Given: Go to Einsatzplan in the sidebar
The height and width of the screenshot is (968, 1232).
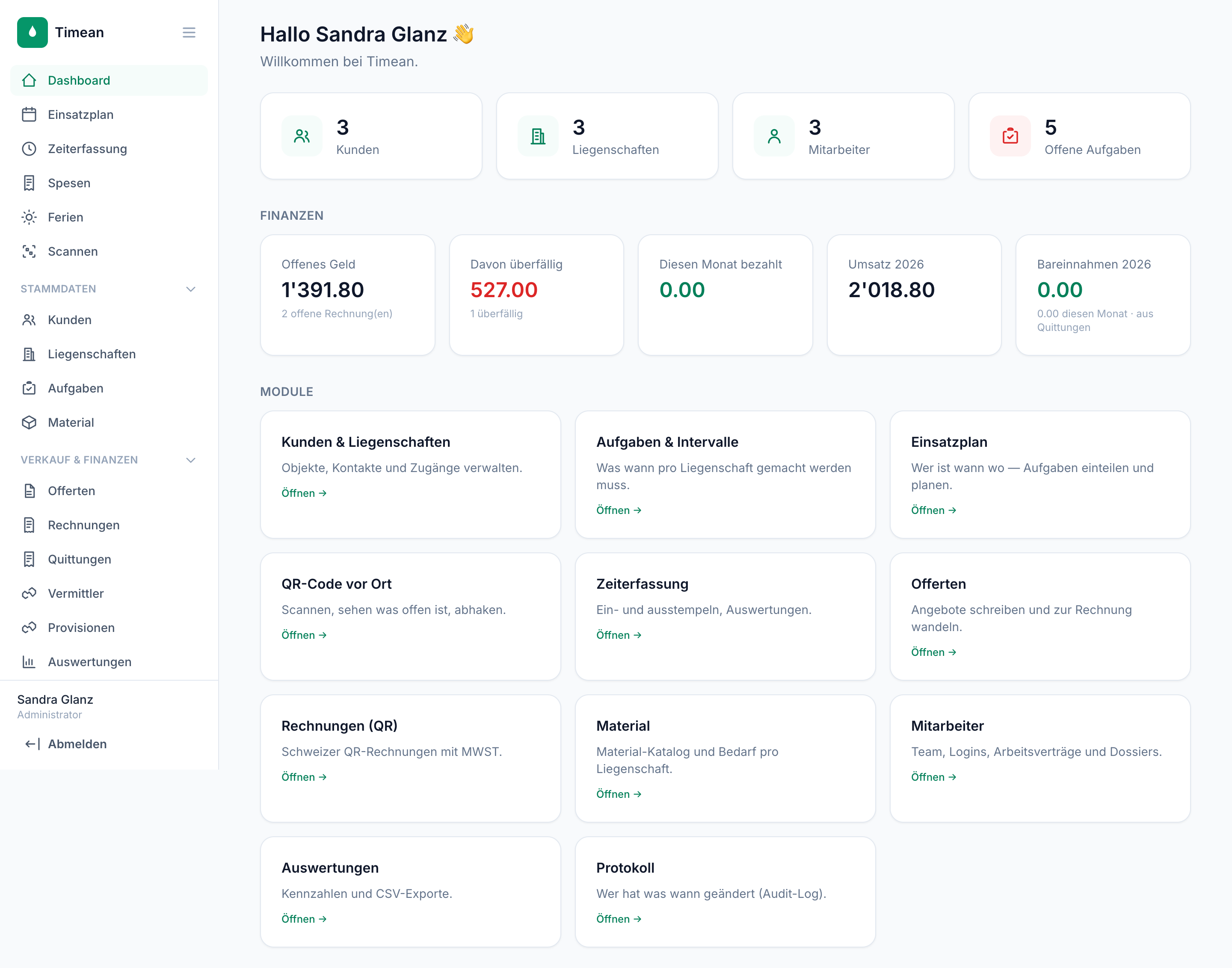Looking at the screenshot, I should point(109,115).
